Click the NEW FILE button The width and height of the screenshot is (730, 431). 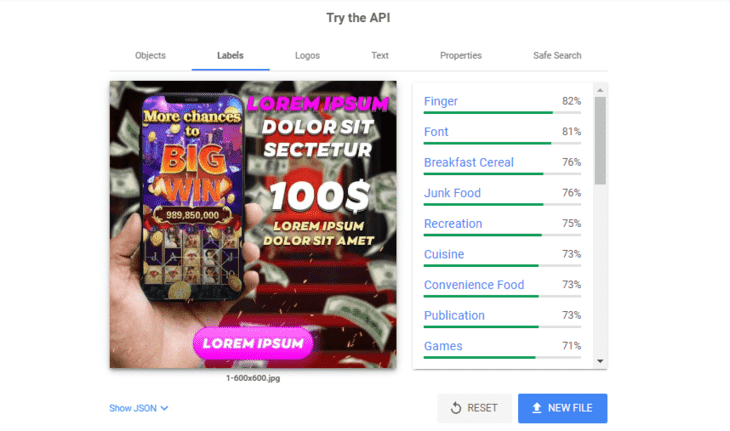pyautogui.click(x=562, y=408)
